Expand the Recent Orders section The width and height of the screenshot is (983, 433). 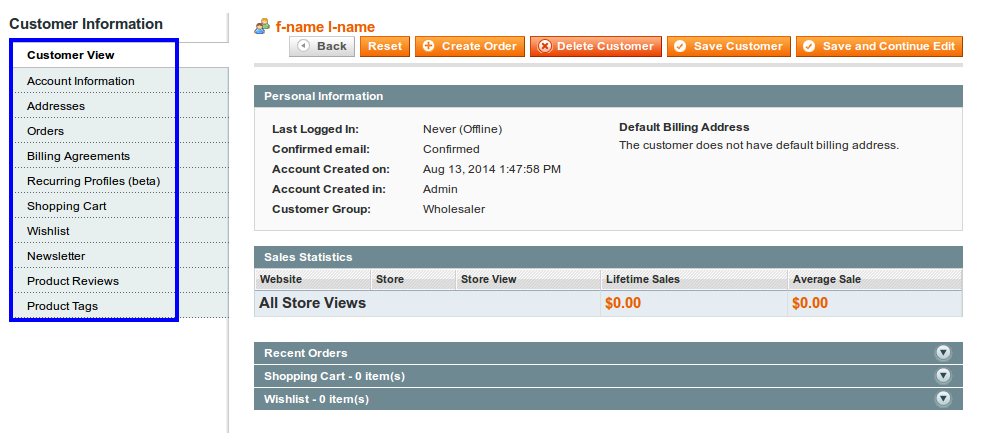click(942, 353)
